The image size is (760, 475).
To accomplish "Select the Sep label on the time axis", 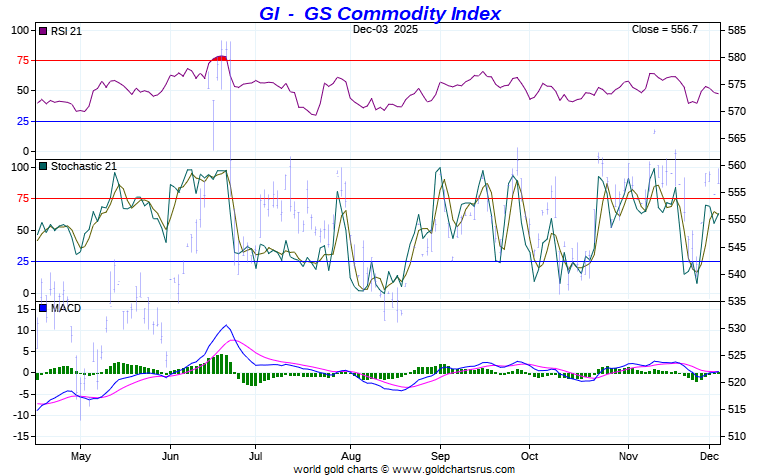I will (x=440, y=455).
